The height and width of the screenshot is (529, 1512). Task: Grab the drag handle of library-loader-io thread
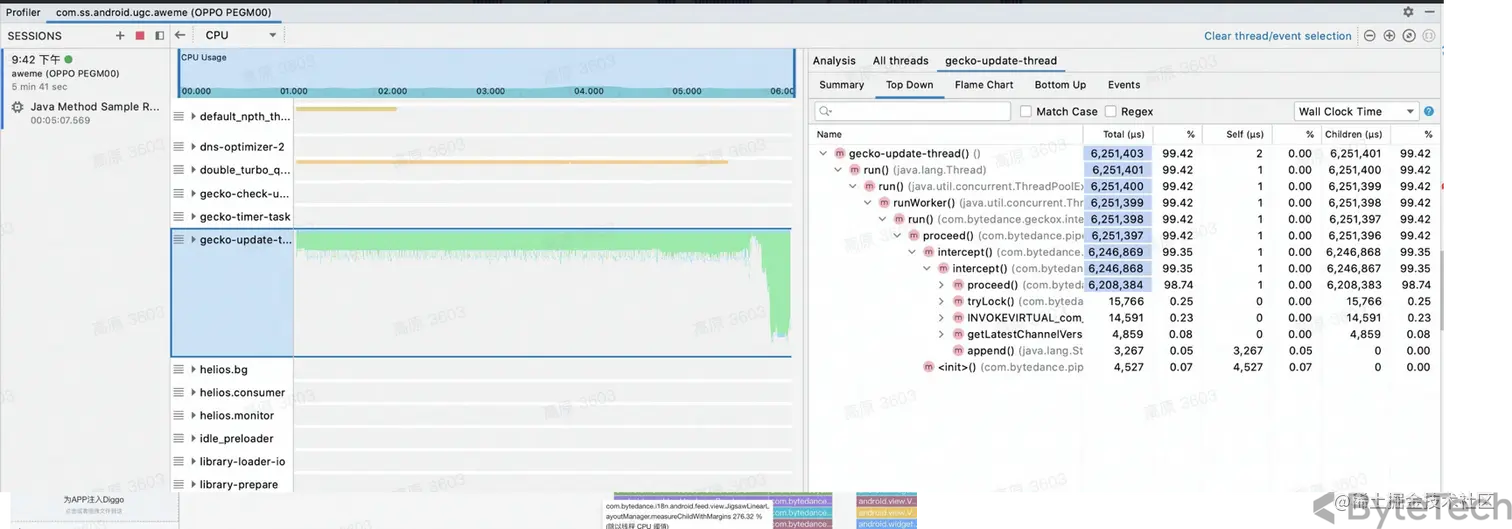point(179,461)
